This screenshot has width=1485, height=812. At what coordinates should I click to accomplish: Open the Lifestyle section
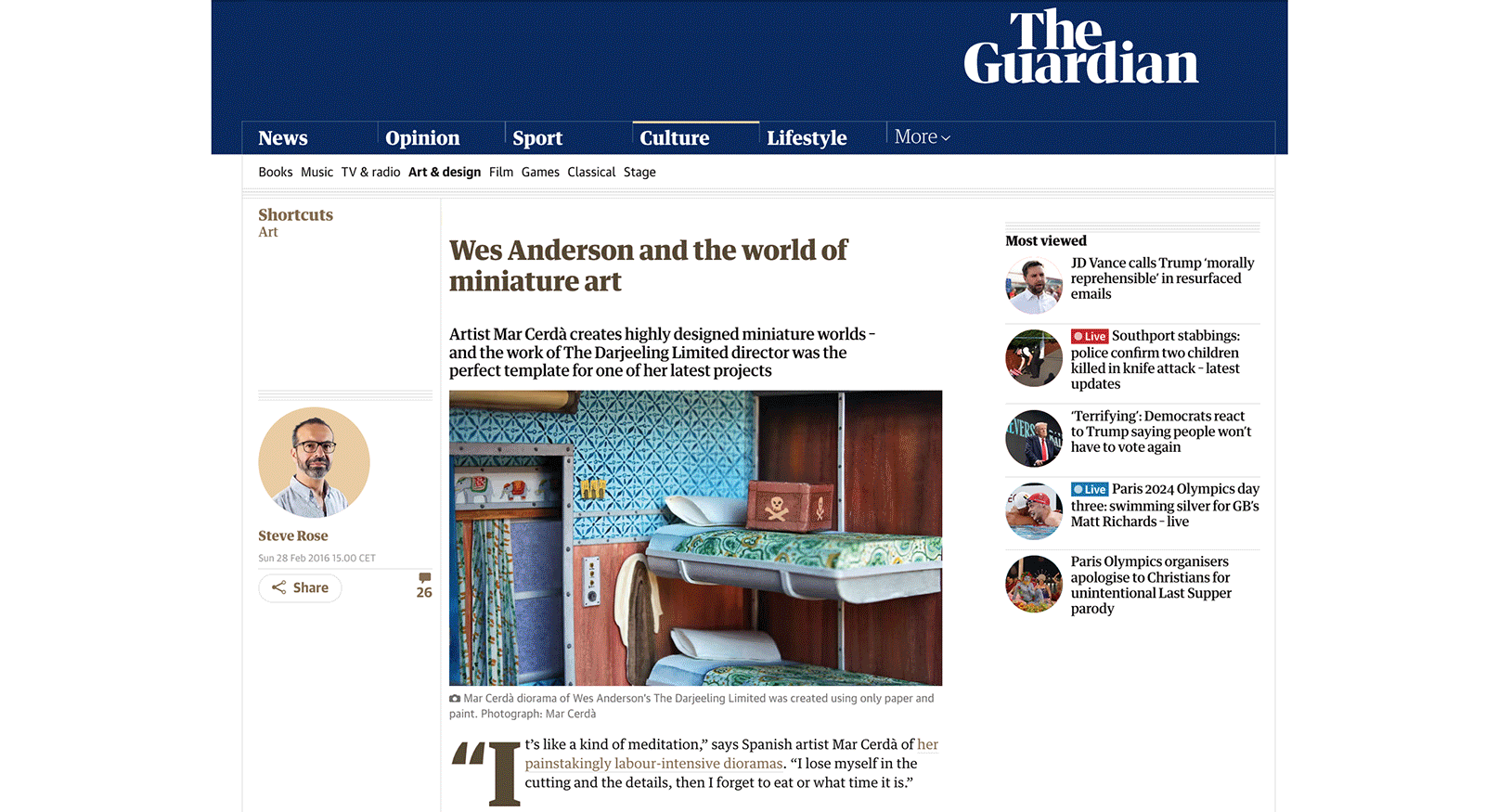coord(807,138)
